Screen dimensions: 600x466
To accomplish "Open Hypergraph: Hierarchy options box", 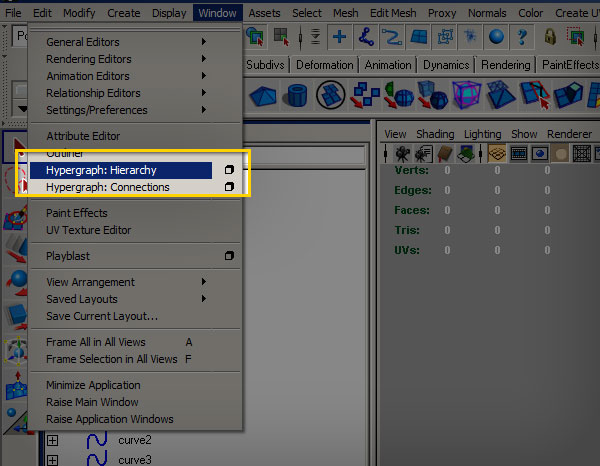I will [229, 169].
